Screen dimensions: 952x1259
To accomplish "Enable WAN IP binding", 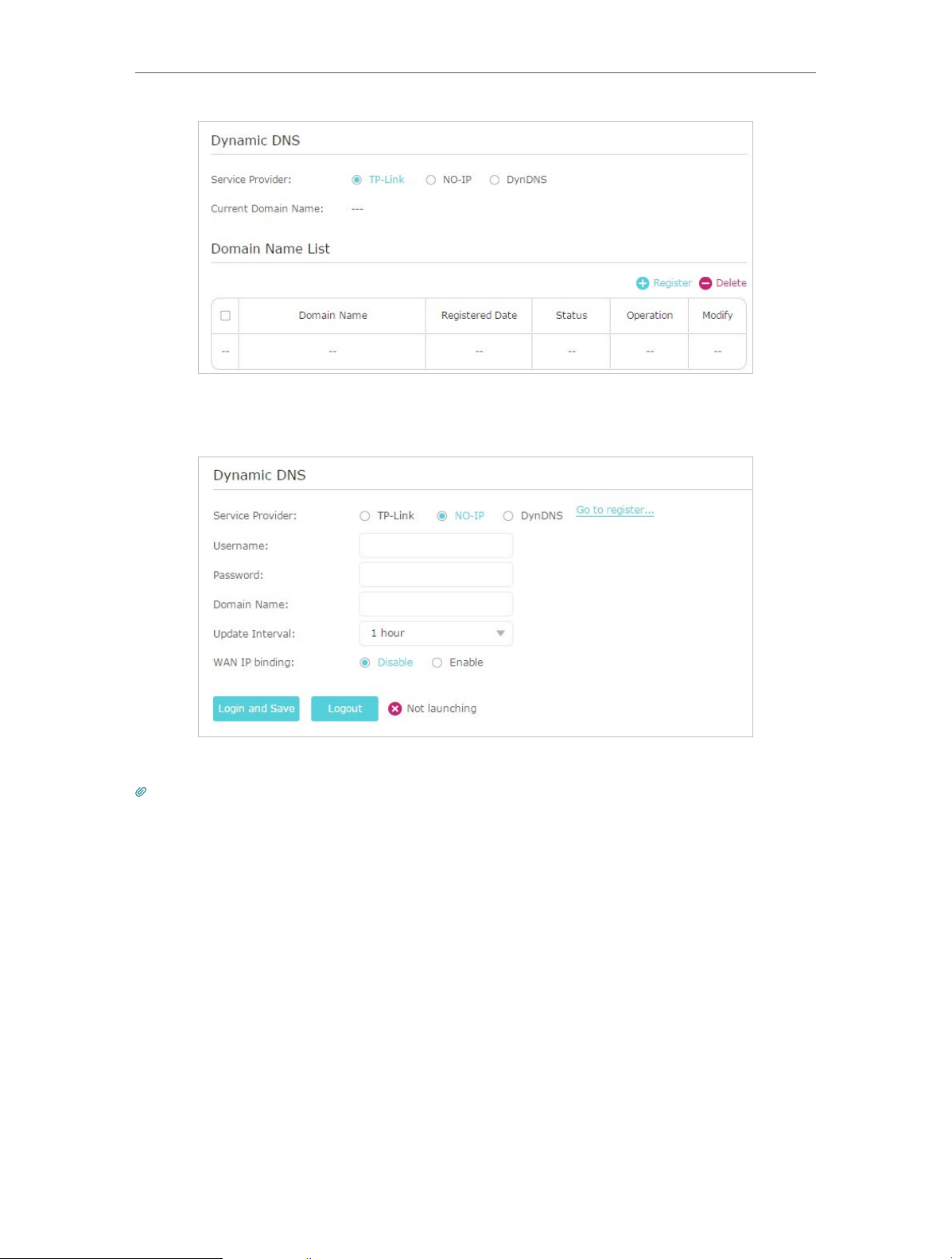I will 437,663.
